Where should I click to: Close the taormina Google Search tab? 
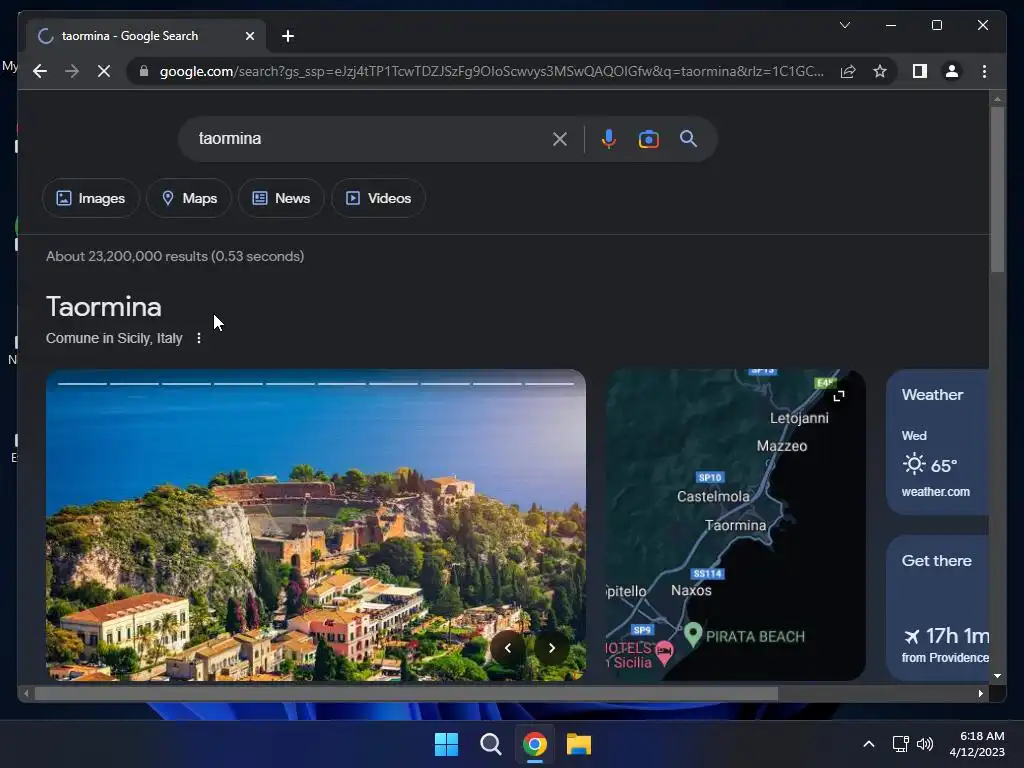click(249, 36)
